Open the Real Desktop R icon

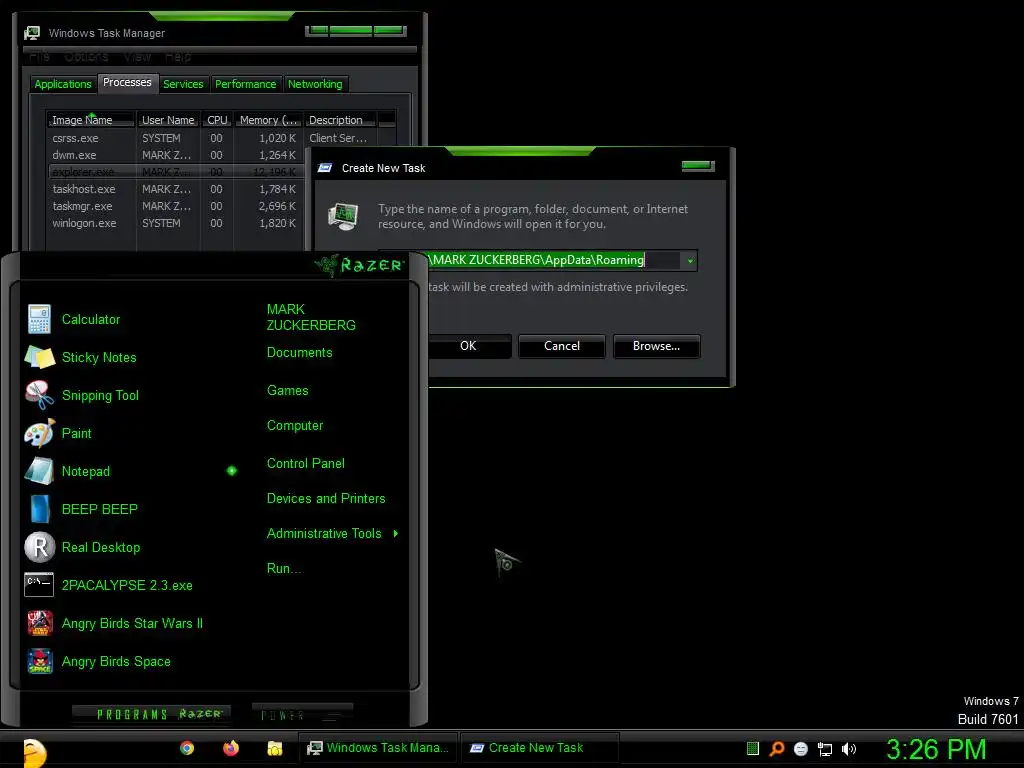click(x=39, y=547)
